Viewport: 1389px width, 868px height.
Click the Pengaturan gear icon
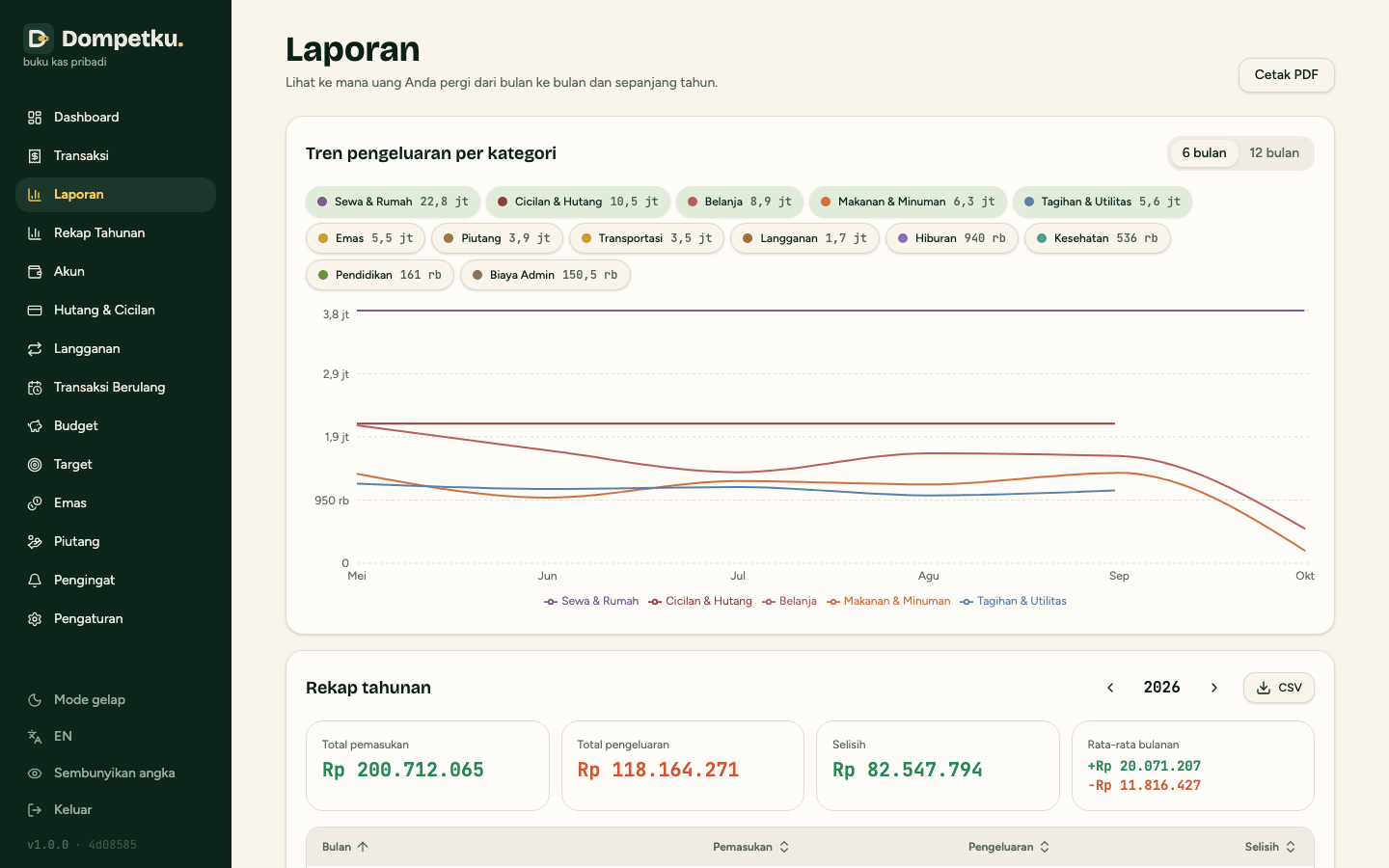35,619
